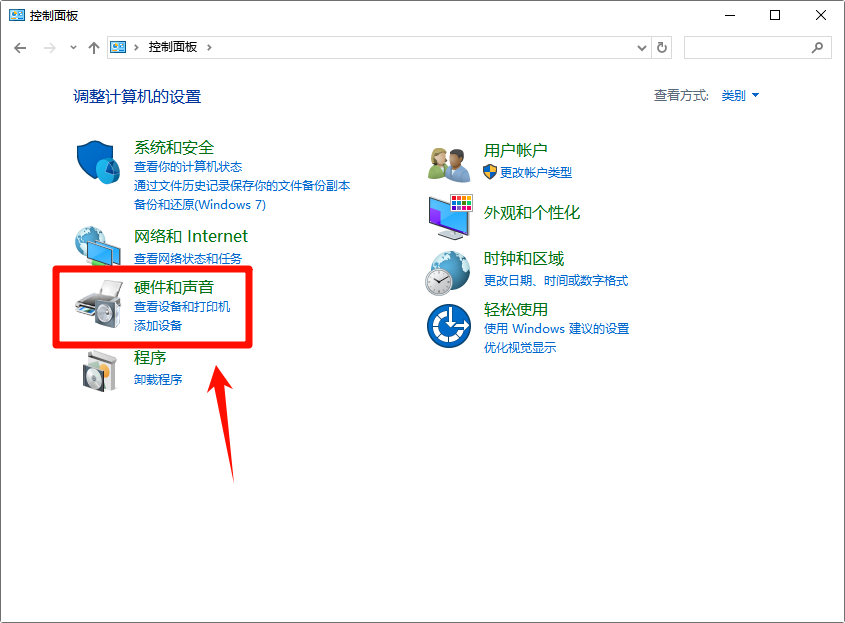Click the 卸载程序 link
The image size is (845, 623).
click(157, 379)
